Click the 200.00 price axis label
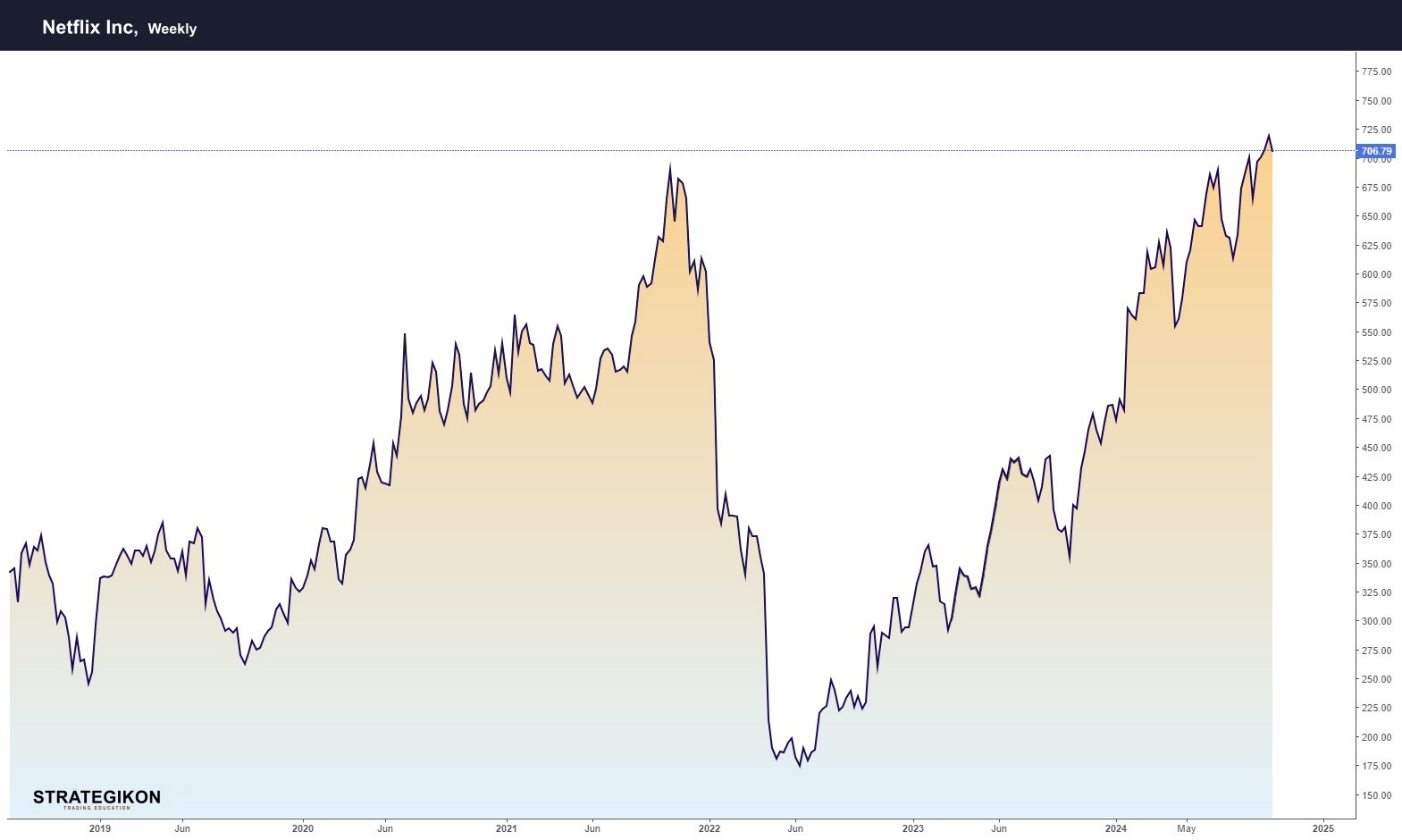The height and width of the screenshot is (840, 1402). coord(1376,737)
